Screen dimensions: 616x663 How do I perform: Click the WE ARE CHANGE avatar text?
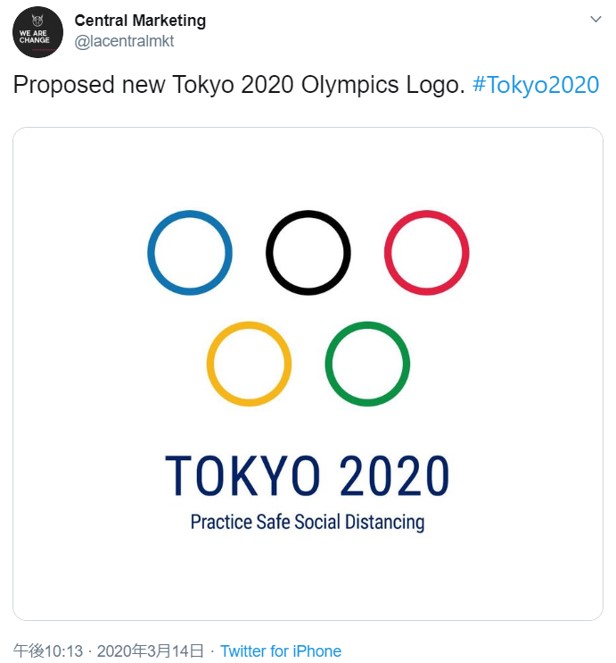tap(34, 36)
